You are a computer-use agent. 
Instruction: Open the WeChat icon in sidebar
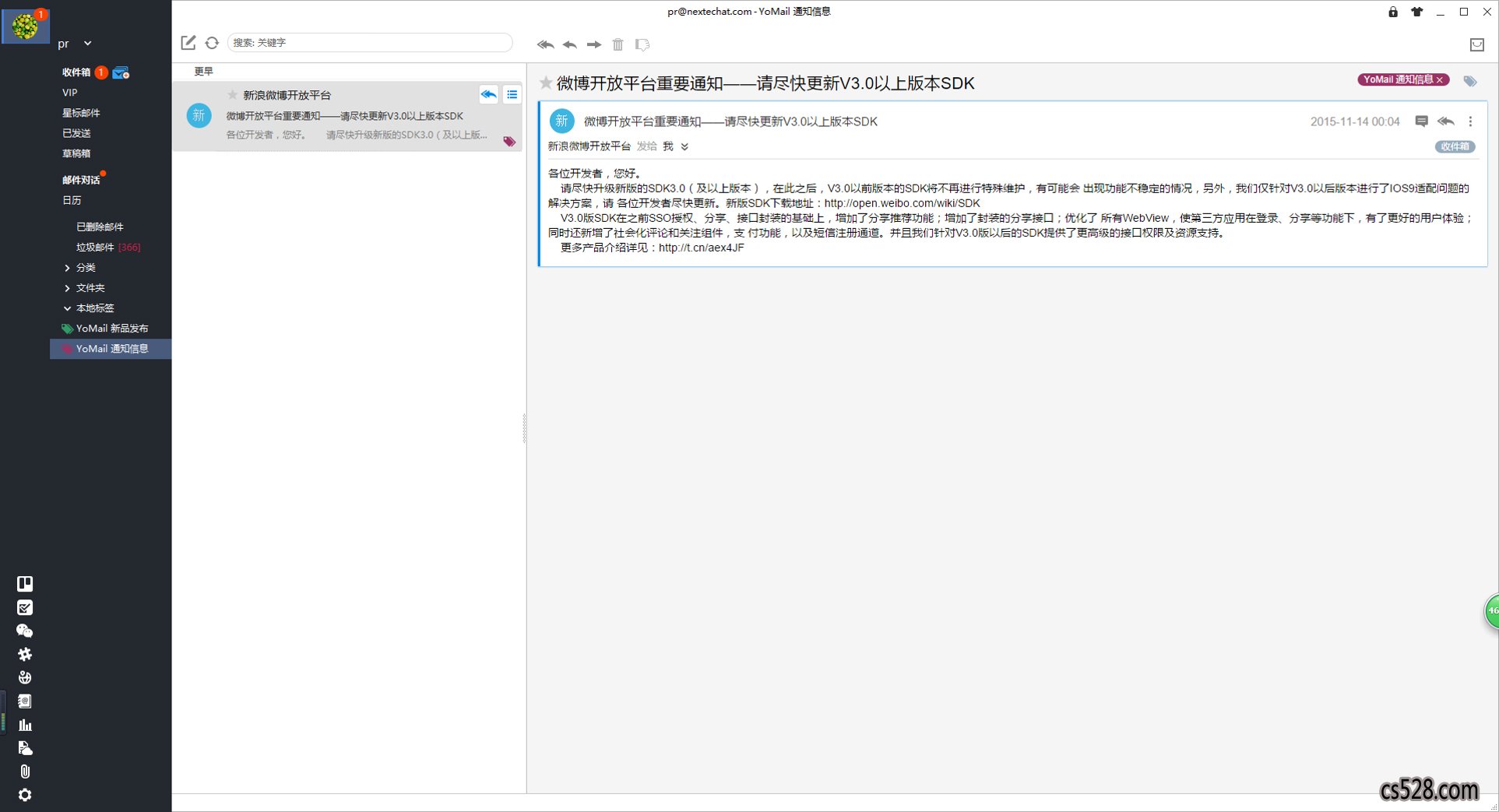[25, 631]
